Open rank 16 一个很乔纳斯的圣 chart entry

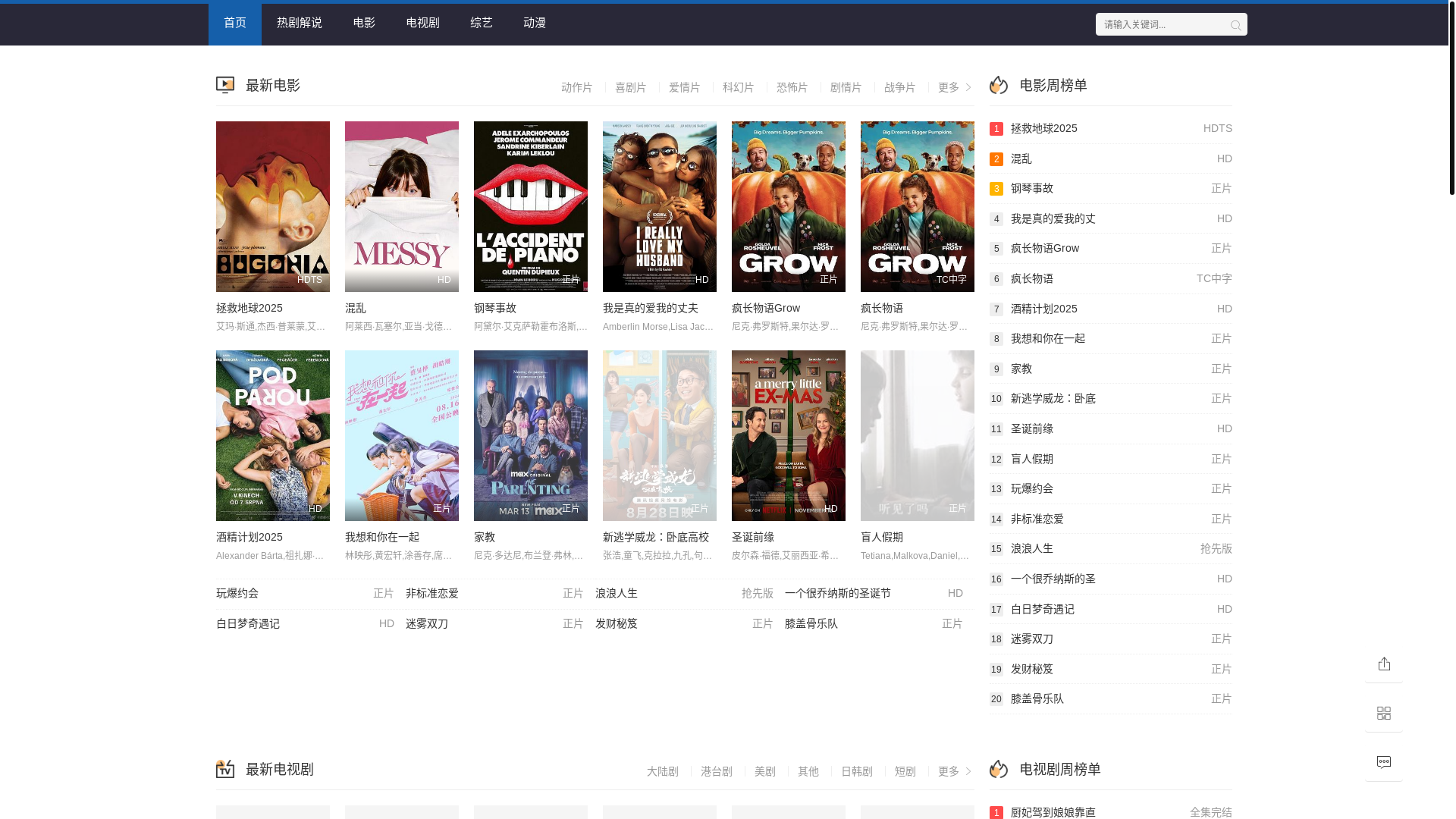click(x=1111, y=579)
